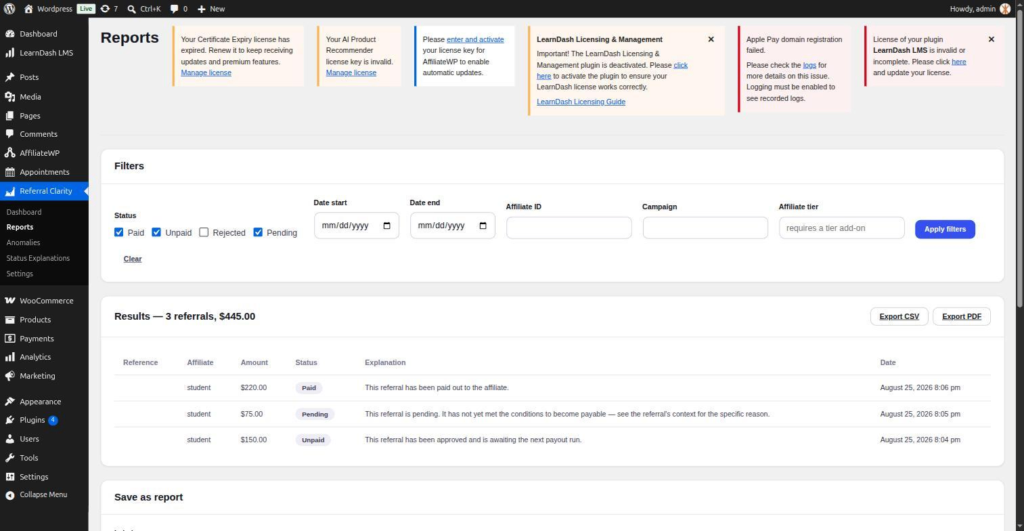The height and width of the screenshot is (531, 1024).
Task: Click the WordPress logo icon in admin bar
Action: pos(9,8)
